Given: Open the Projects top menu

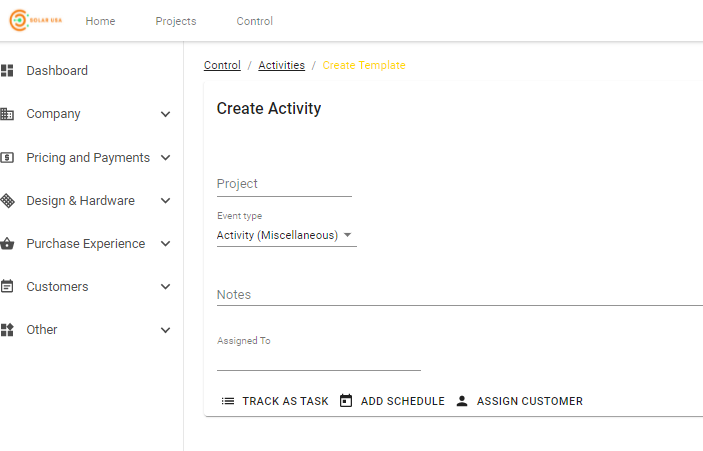Looking at the screenshot, I should click(176, 21).
